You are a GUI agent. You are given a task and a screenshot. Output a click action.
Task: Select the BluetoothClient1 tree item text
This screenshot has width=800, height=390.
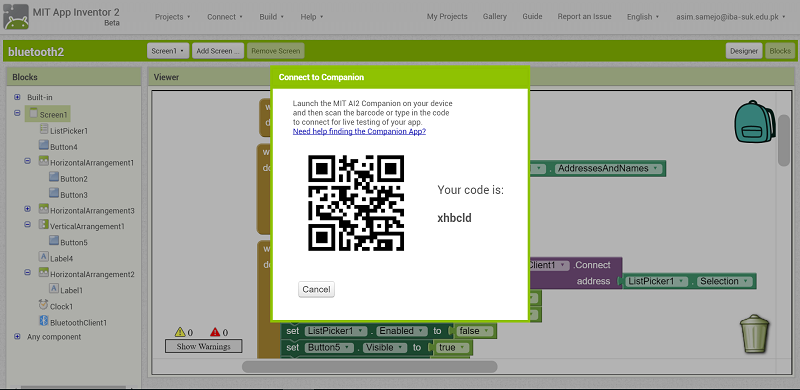pos(79,323)
